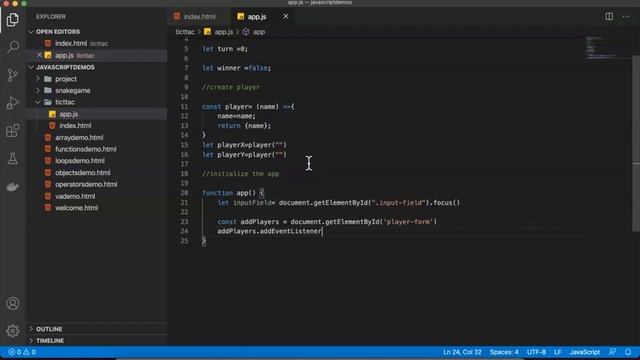This screenshot has height=360, width=640.
Task: Open the Explorer view in activity bar
Action: point(13,20)
